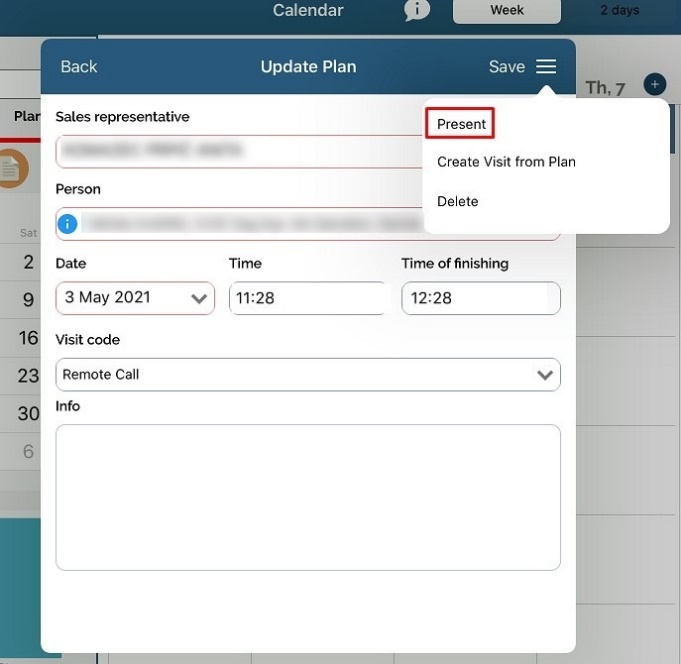This screenshot has width=681, height=664.
Task: Expand the Visit code Remote Call dropdown
Action: pyautogui.click(x=308, y=375)
